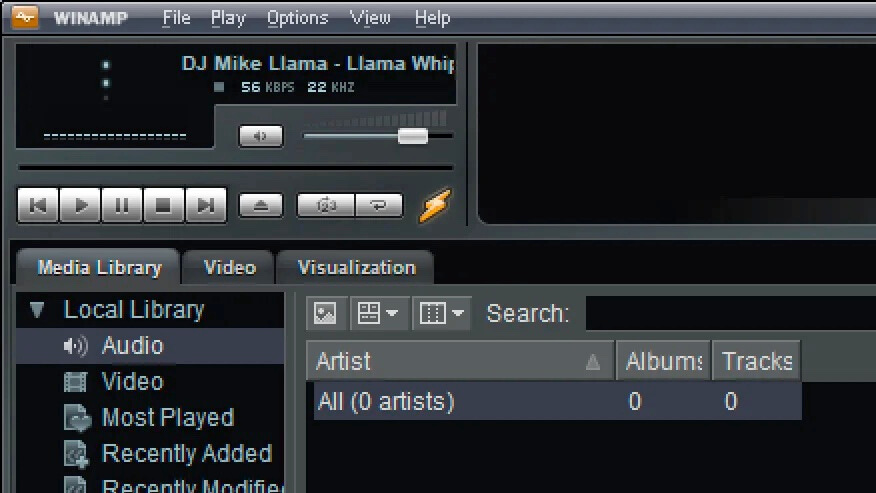Switch to the Video tab
Viewport: 876px width, 493px height.
click(x=229, y=267)
